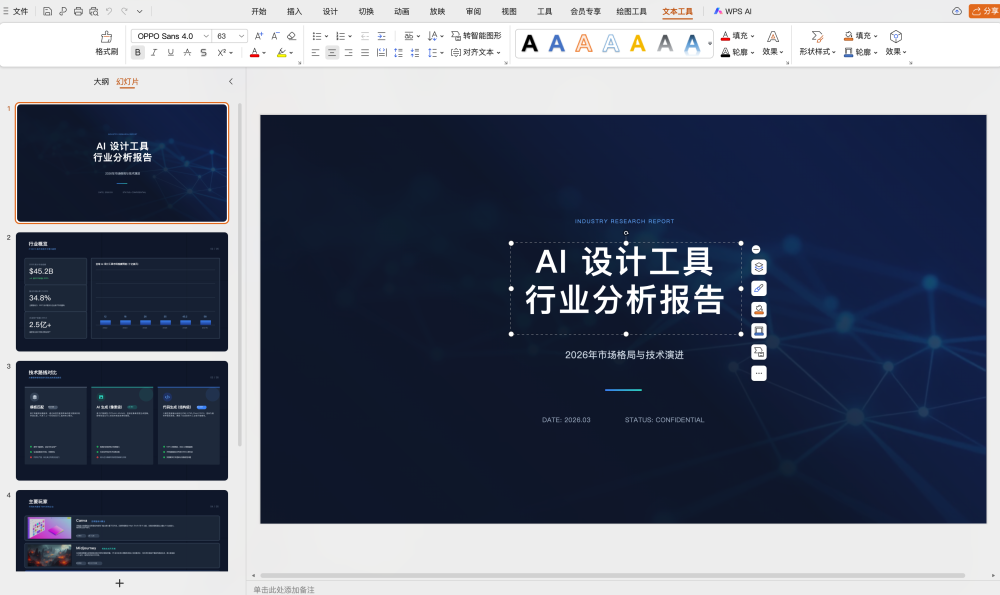The image size is (1000, 595).
Task: Click the Undo arrow icon
Action: coord(109,11)
